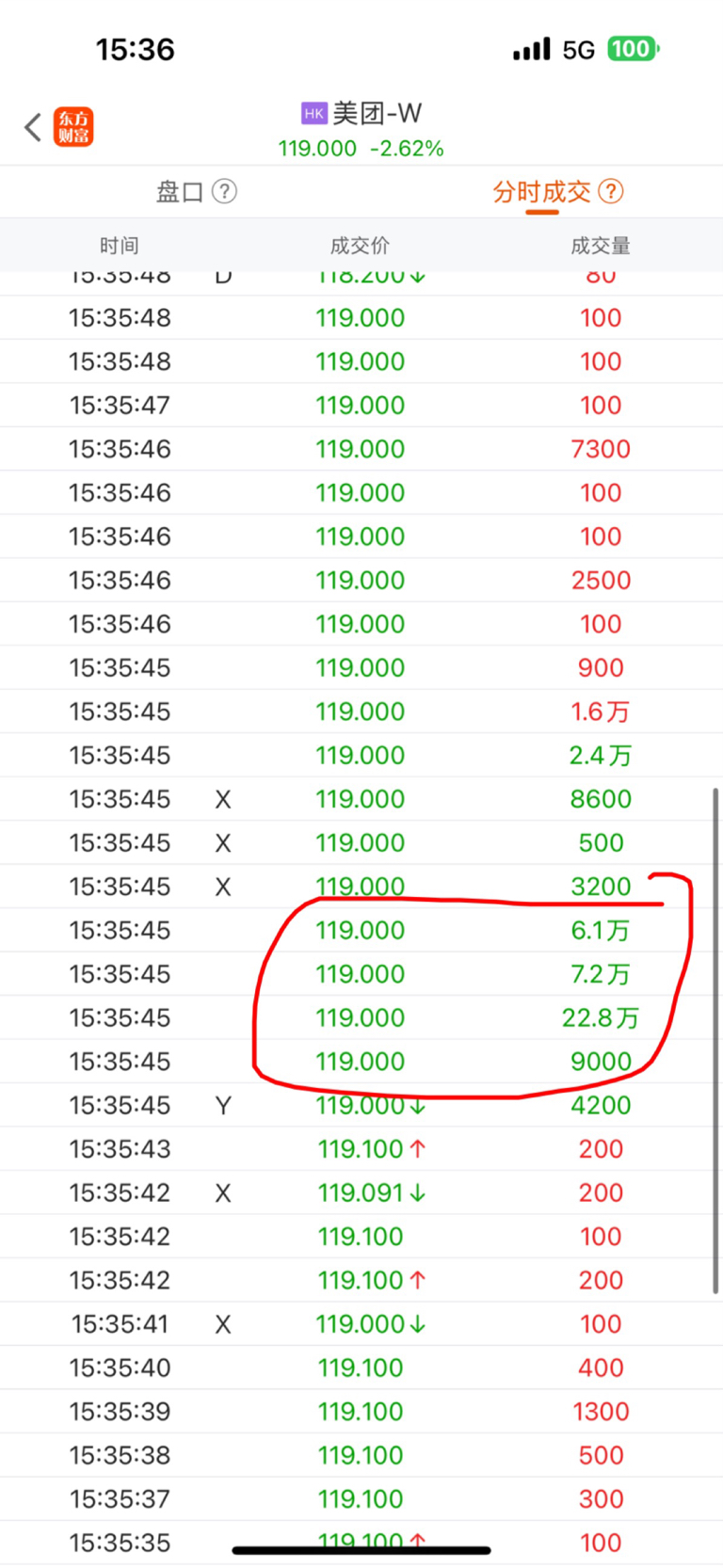The height and width of the screenshot is (1568, 723).
Task: Tap the 成交量 column header
Action: [601, 246]
